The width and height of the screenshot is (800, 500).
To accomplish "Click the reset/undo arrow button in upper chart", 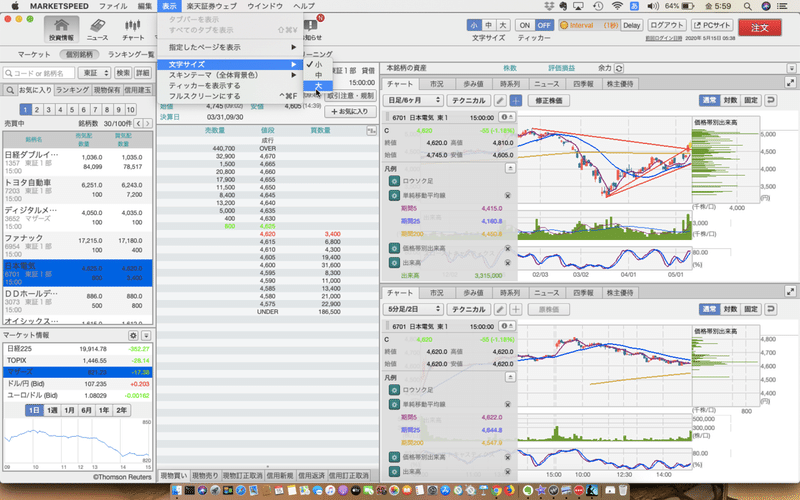I will point(771,100).
